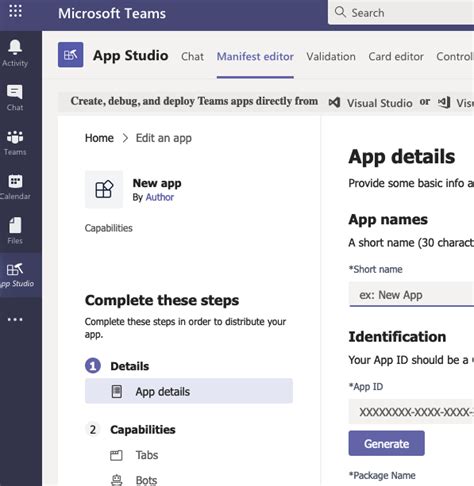Open the Control library tab
The height and width of the screenshot is (486, 474).
[x=455, y=56]
